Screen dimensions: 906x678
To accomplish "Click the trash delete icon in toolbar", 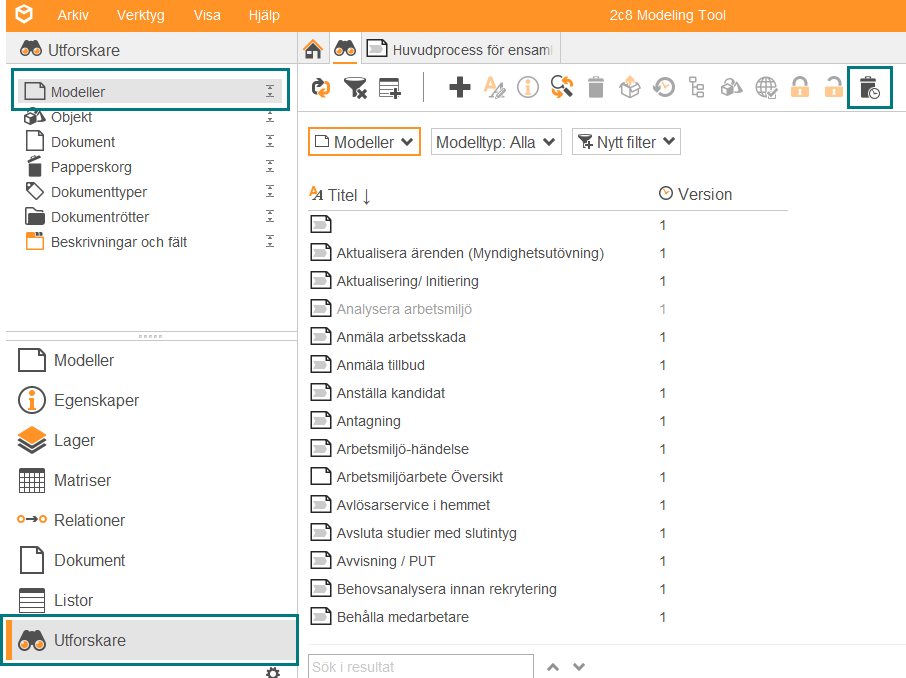I will pyautogui.click(x=596, y=88).
